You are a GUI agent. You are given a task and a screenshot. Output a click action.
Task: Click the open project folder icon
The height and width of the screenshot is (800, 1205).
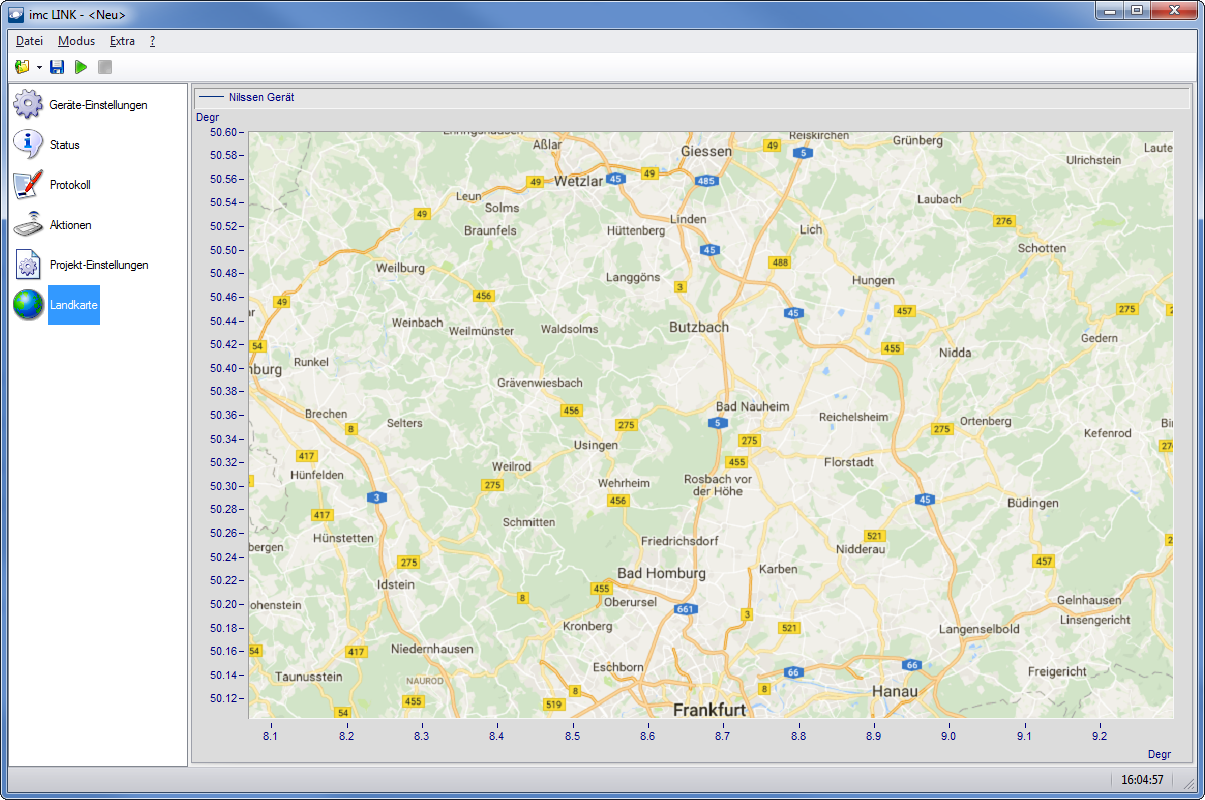pyautogui.click(x=22, y=67)
